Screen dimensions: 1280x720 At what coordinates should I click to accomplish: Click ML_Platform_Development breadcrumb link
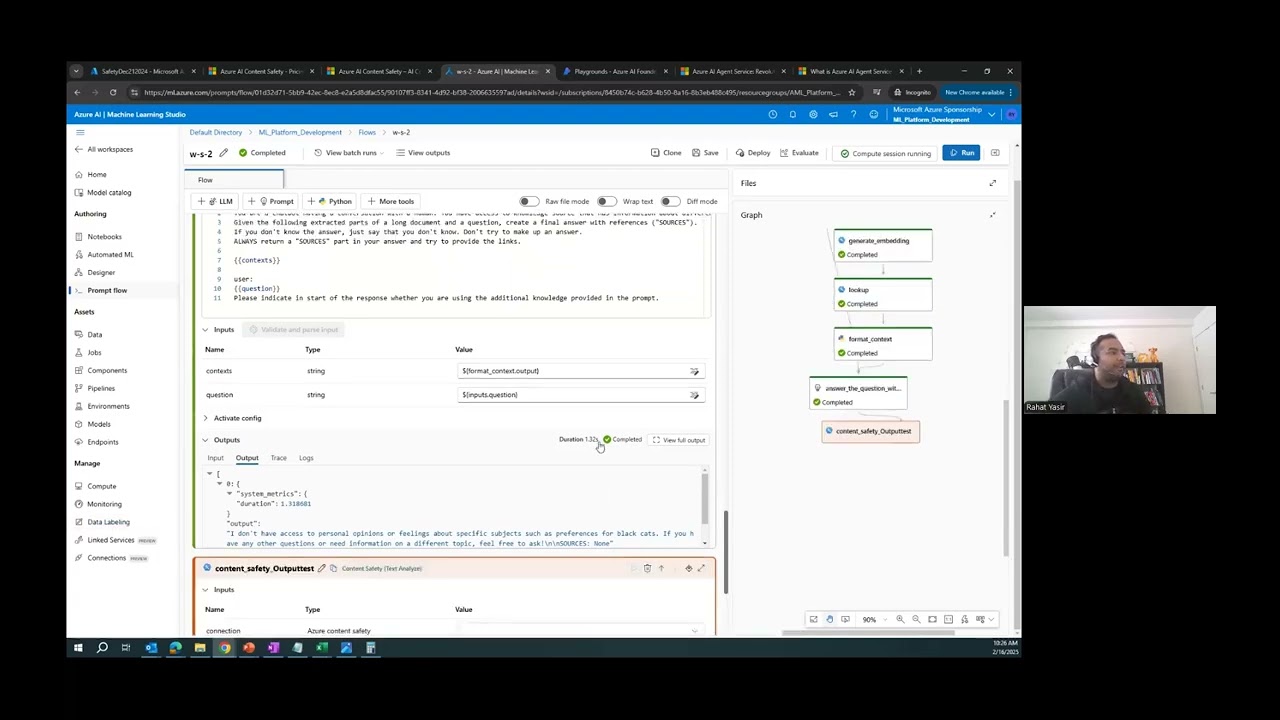300,132
